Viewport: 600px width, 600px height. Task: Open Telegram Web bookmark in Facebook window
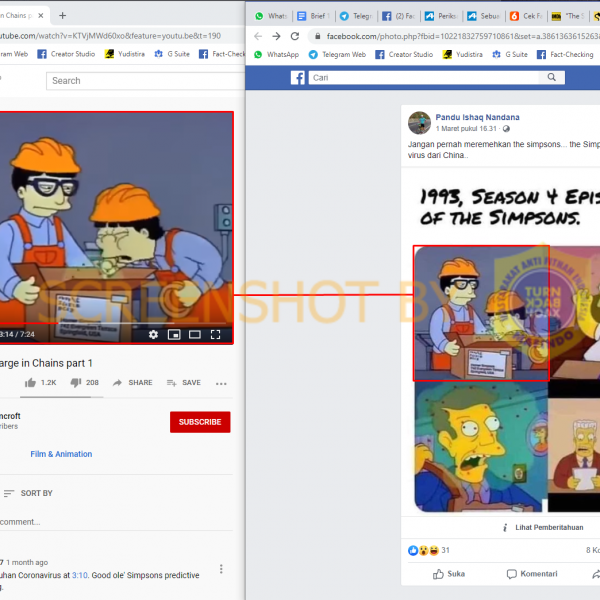(x=337, y=54)
